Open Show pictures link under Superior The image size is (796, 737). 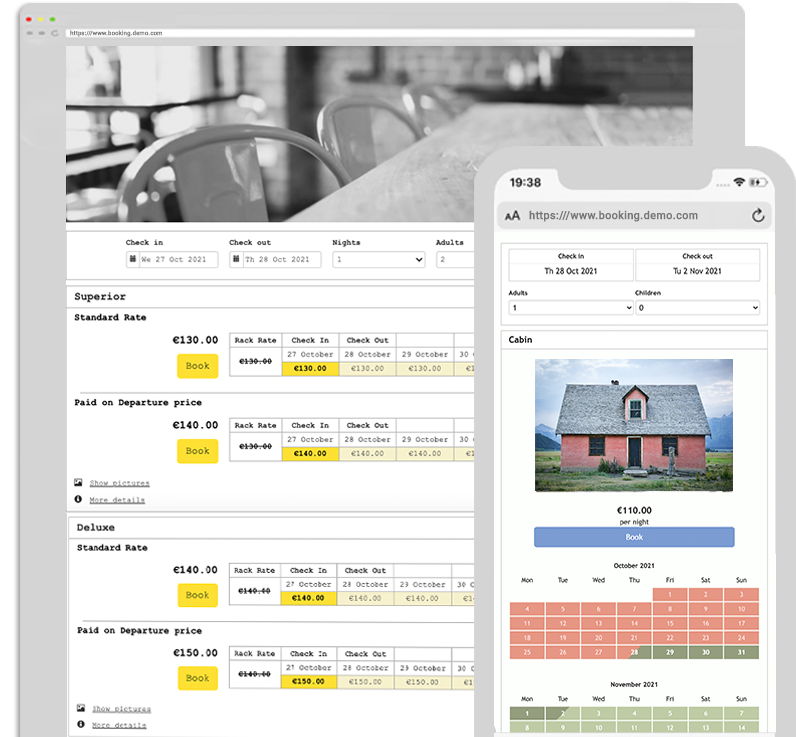119,483
